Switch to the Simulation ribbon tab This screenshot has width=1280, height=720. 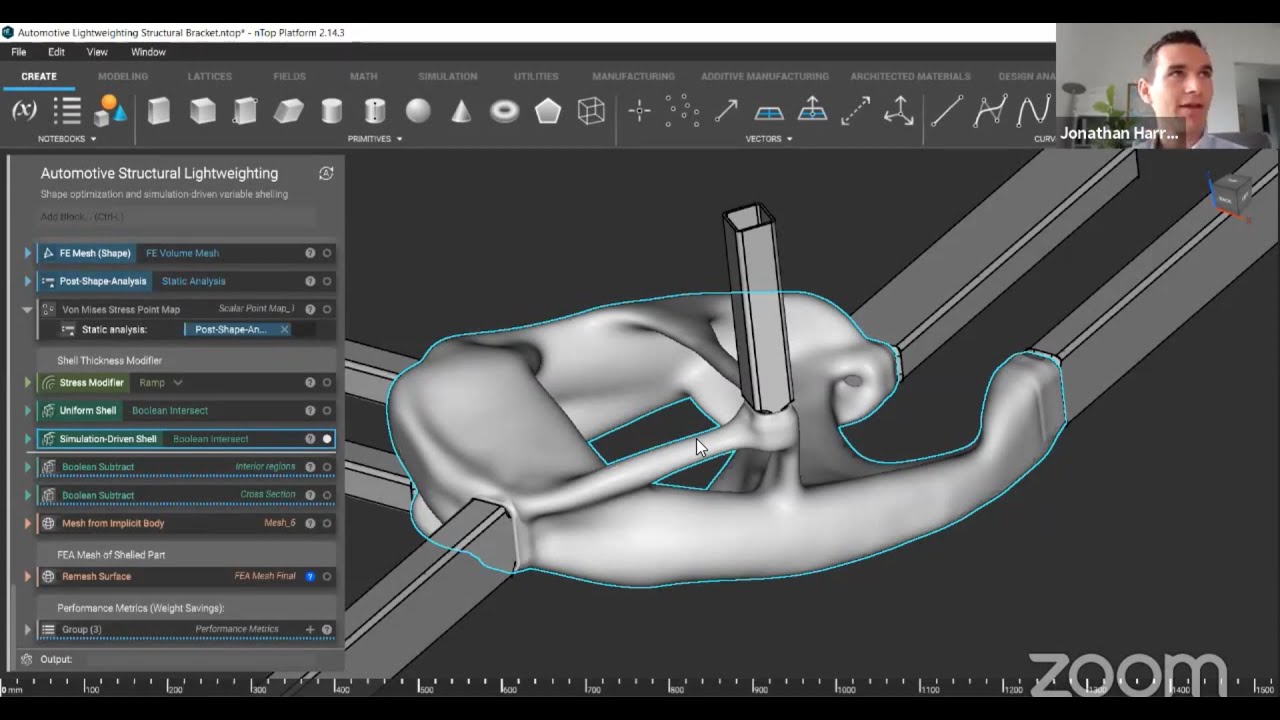pyautogui.click(x=448, y=76)
